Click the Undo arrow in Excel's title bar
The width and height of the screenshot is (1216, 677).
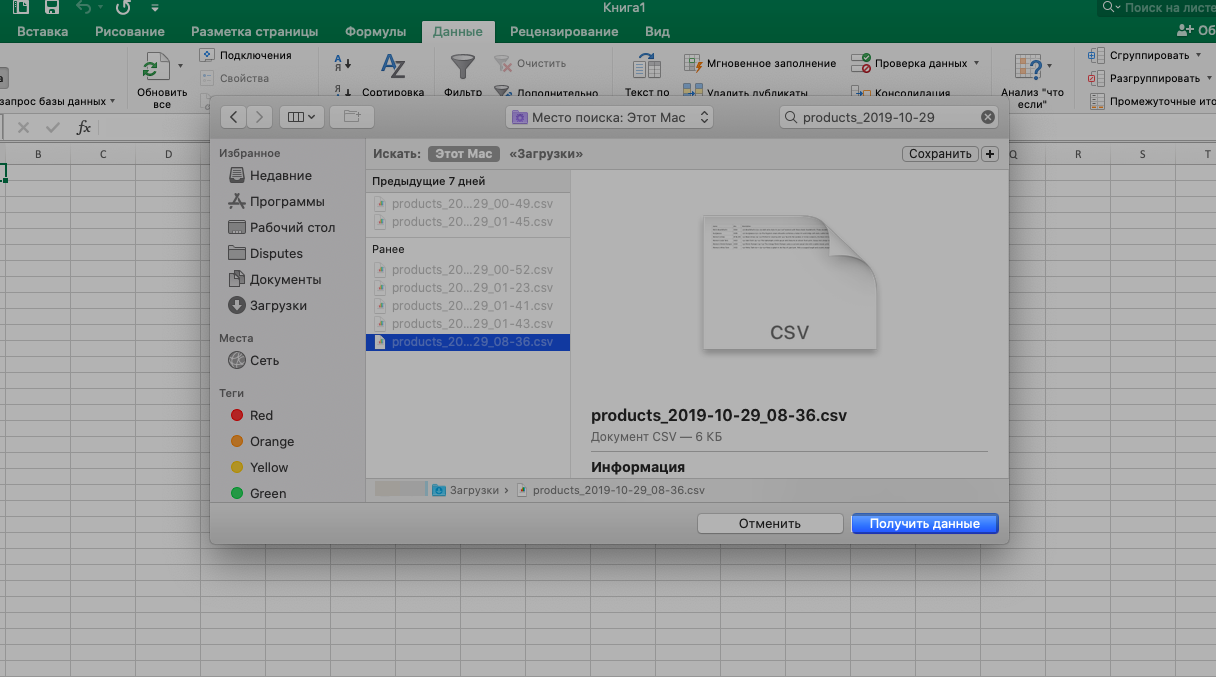pos(84,8)
